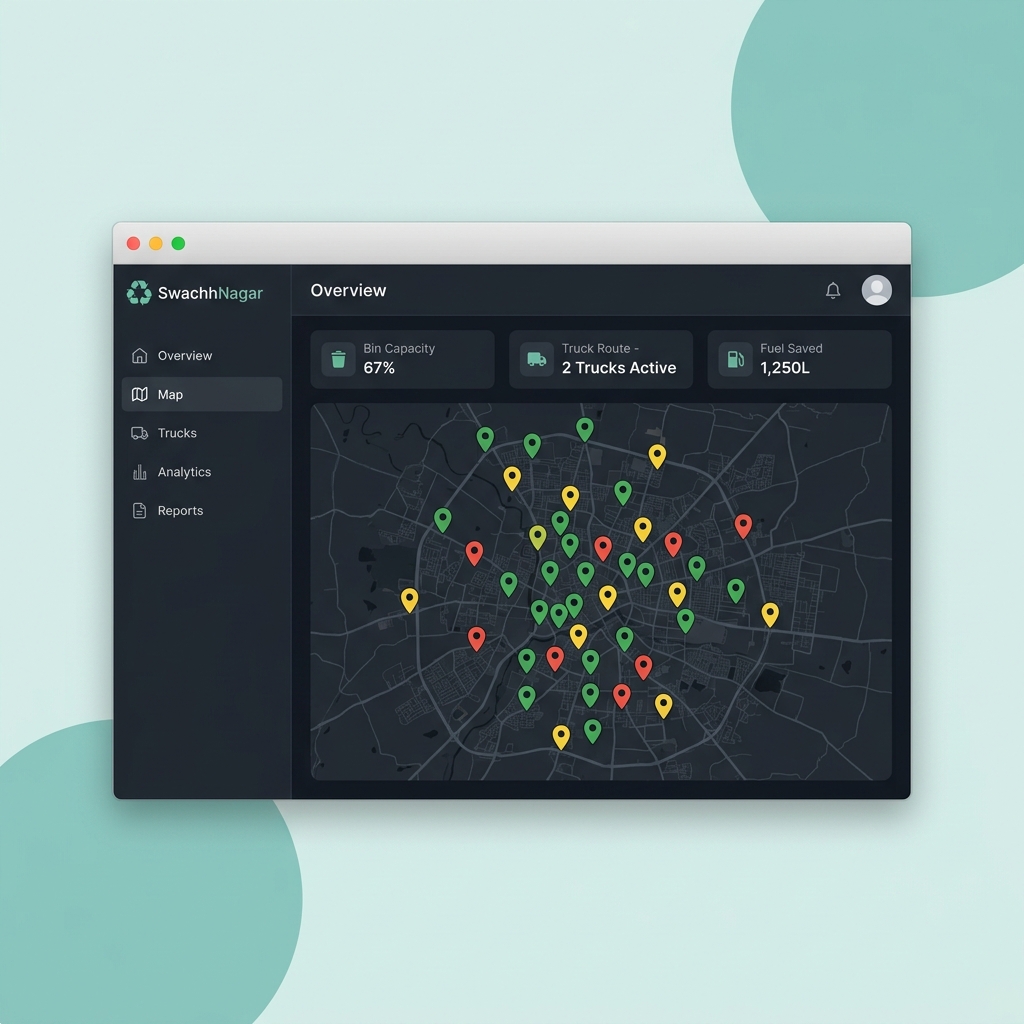
Task: Click the topmost green bin marker on map
Action: (x=584, y=429)
